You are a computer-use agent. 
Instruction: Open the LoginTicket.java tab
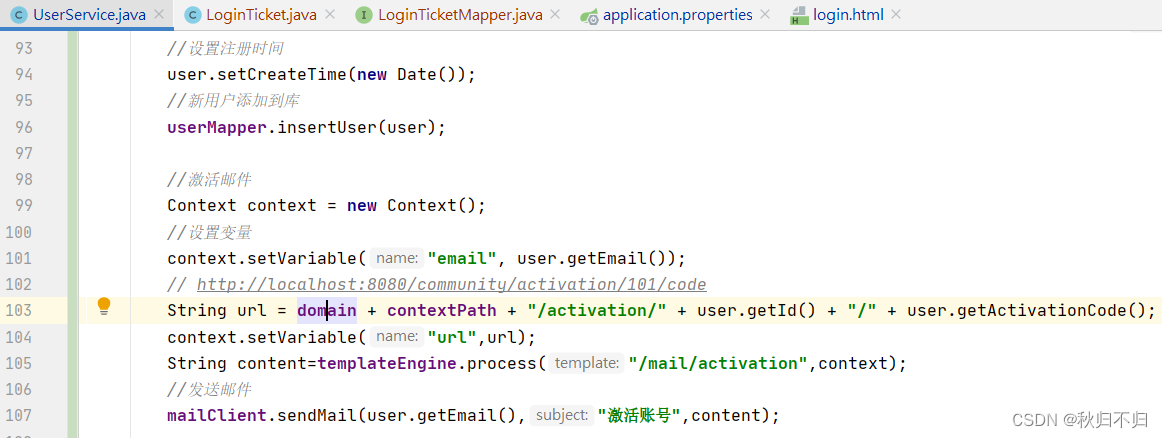pyautogui.click(x=260, y=15)
